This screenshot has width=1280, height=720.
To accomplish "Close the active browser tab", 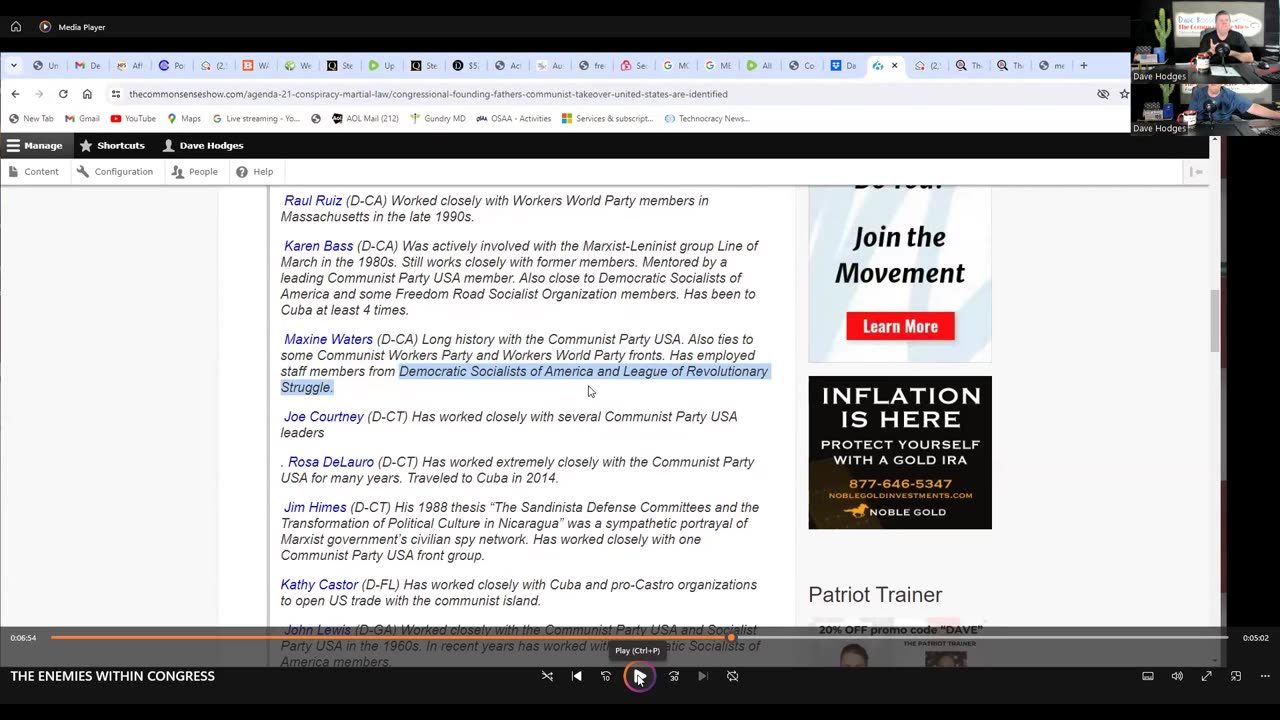I will 894,66.
